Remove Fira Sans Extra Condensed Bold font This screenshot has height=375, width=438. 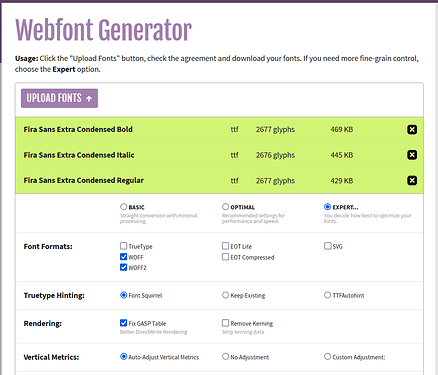click(412, 129)
